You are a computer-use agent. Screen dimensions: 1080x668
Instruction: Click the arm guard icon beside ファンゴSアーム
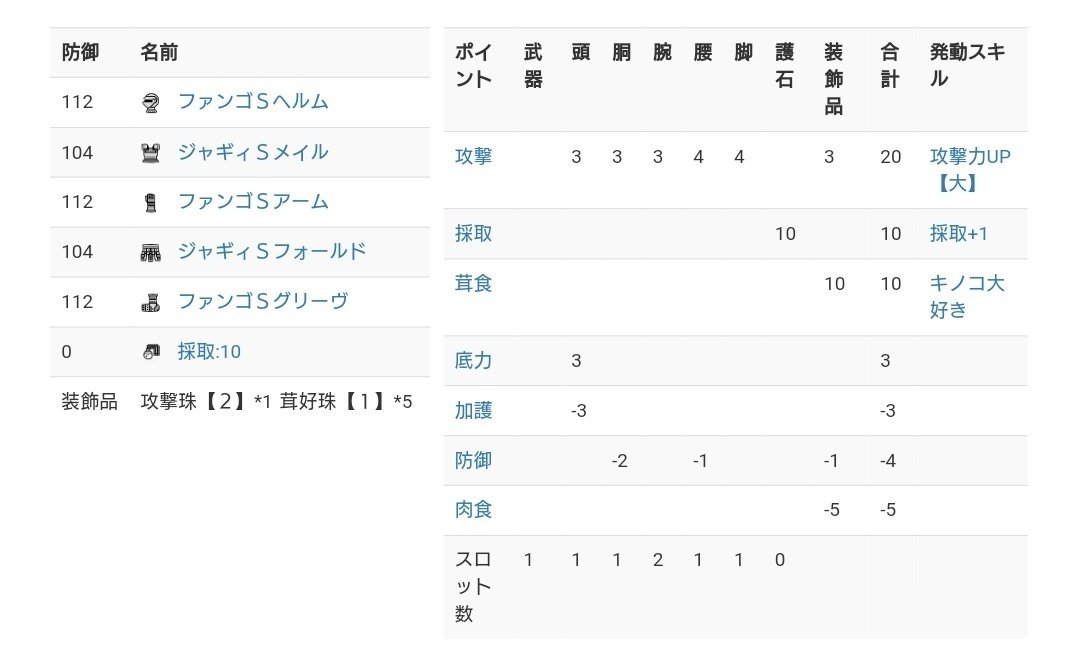[x=151, y=202]
